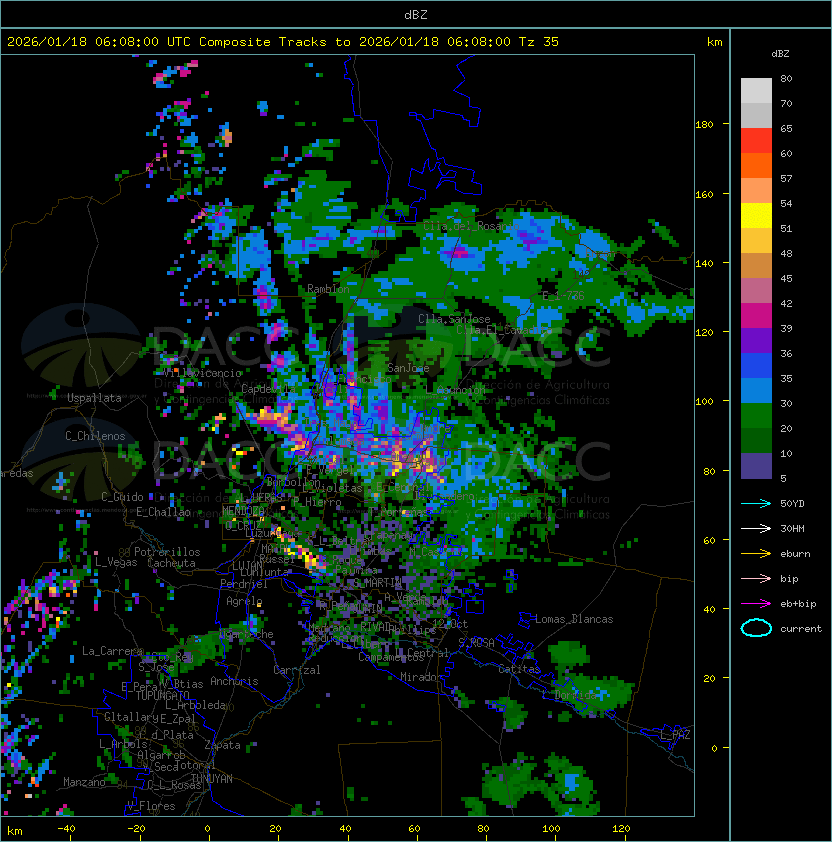Click the pink bip arrow in legend
The height and width of the screenshot is (842, 832).
756,578
